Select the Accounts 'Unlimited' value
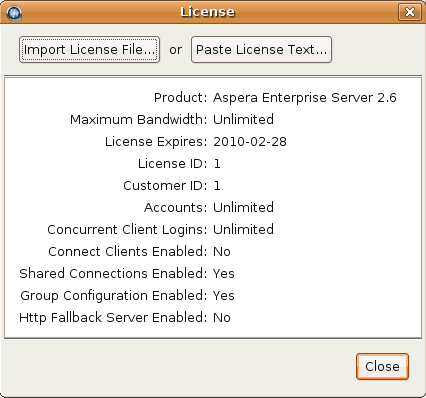The image size is (426, 398). [x=243, y=208]
